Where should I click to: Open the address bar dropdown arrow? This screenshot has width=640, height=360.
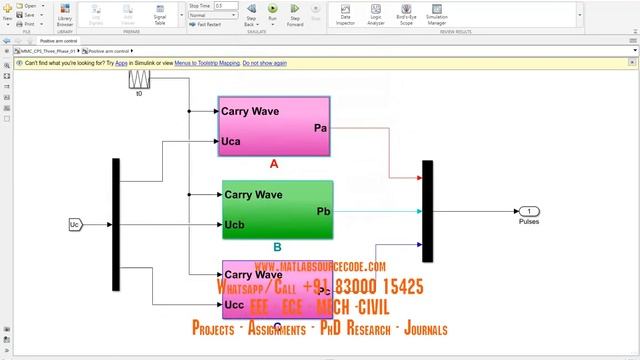pos(635,51)
